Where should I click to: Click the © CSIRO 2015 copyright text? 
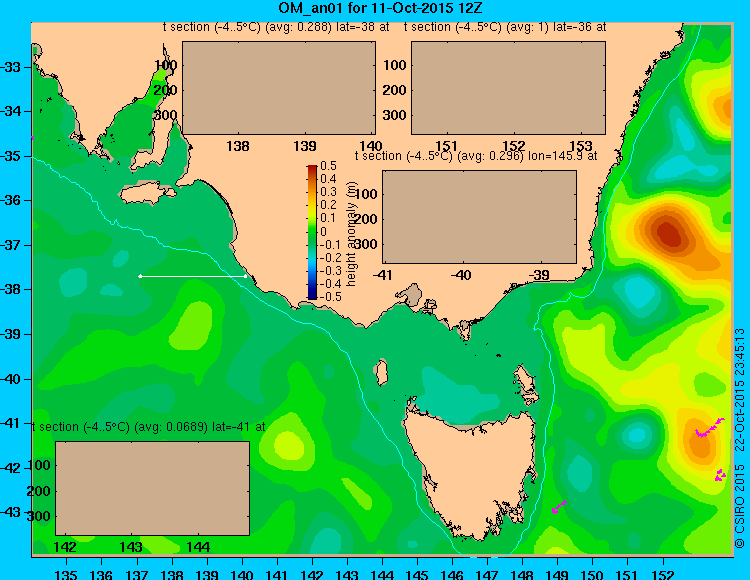click(740, 505)
